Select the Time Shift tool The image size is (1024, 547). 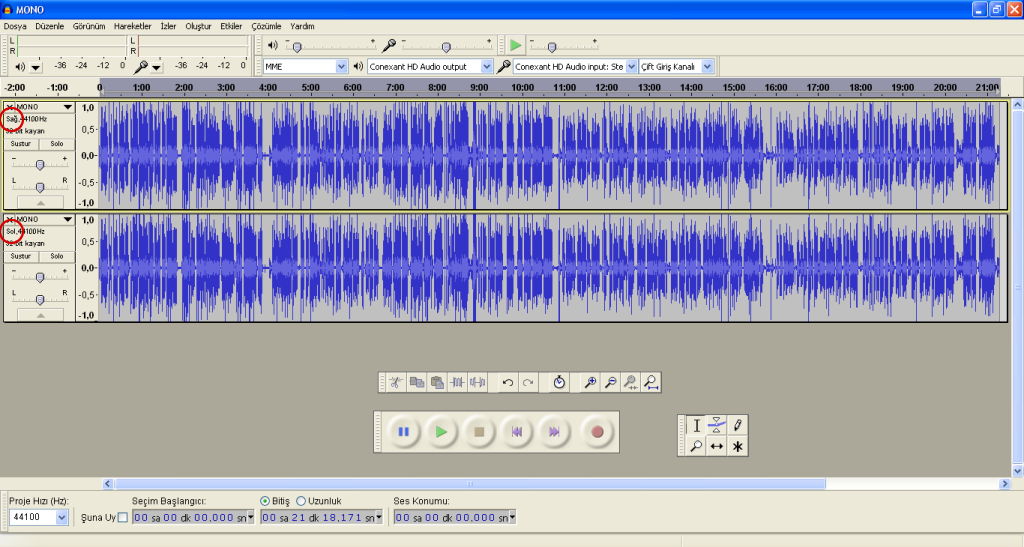716,446
